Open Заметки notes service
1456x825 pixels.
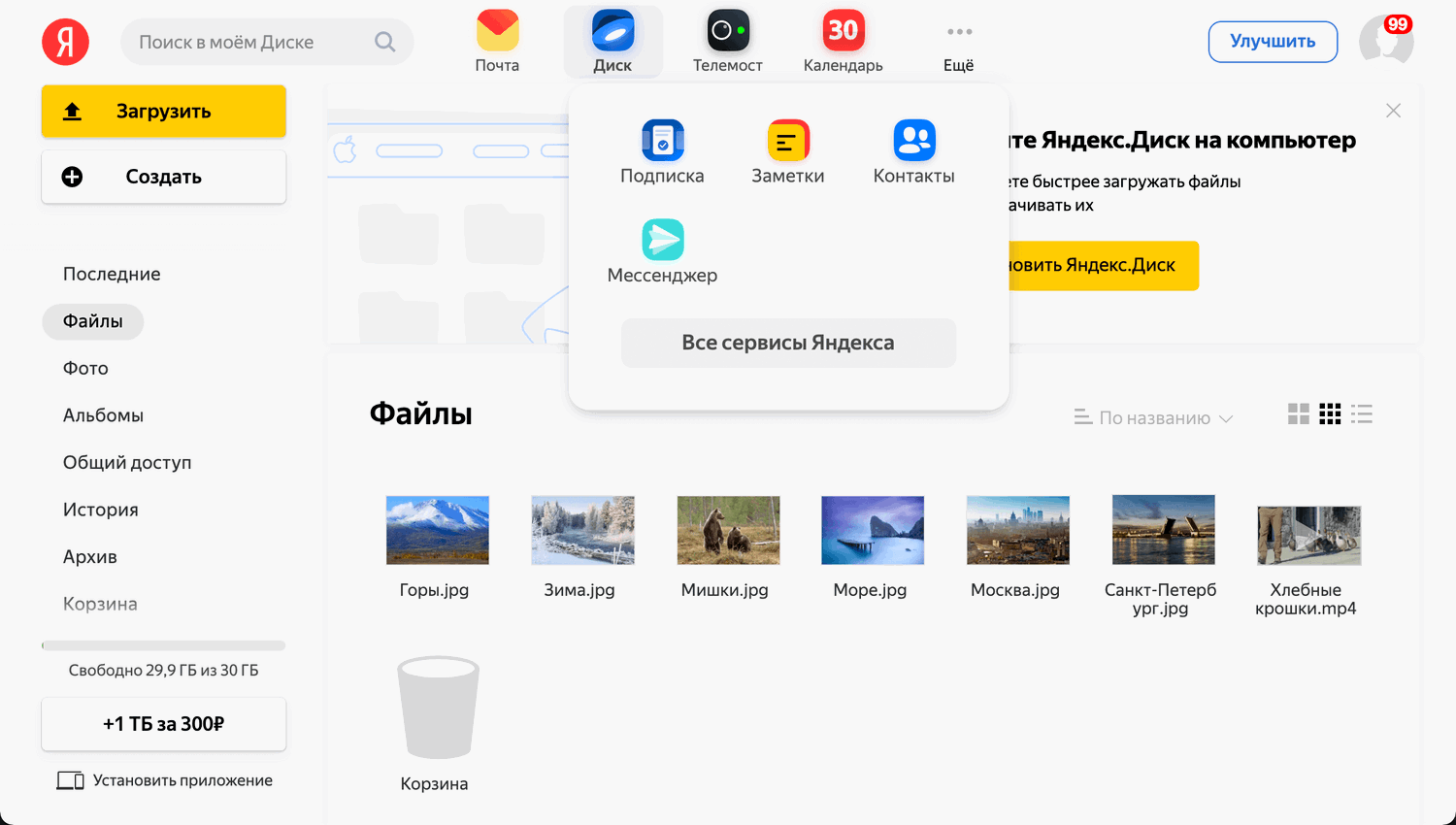(788, 152)
